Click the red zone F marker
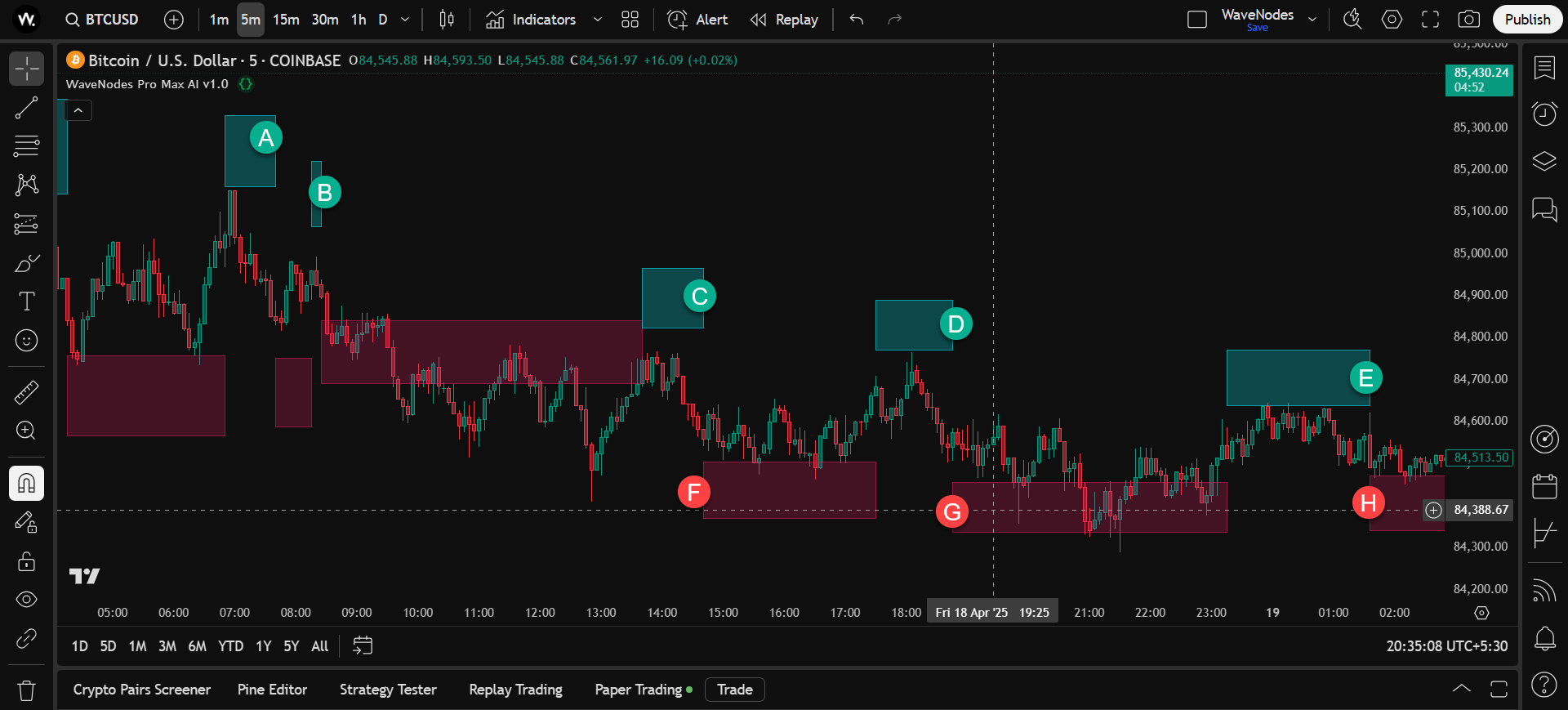 693,492
